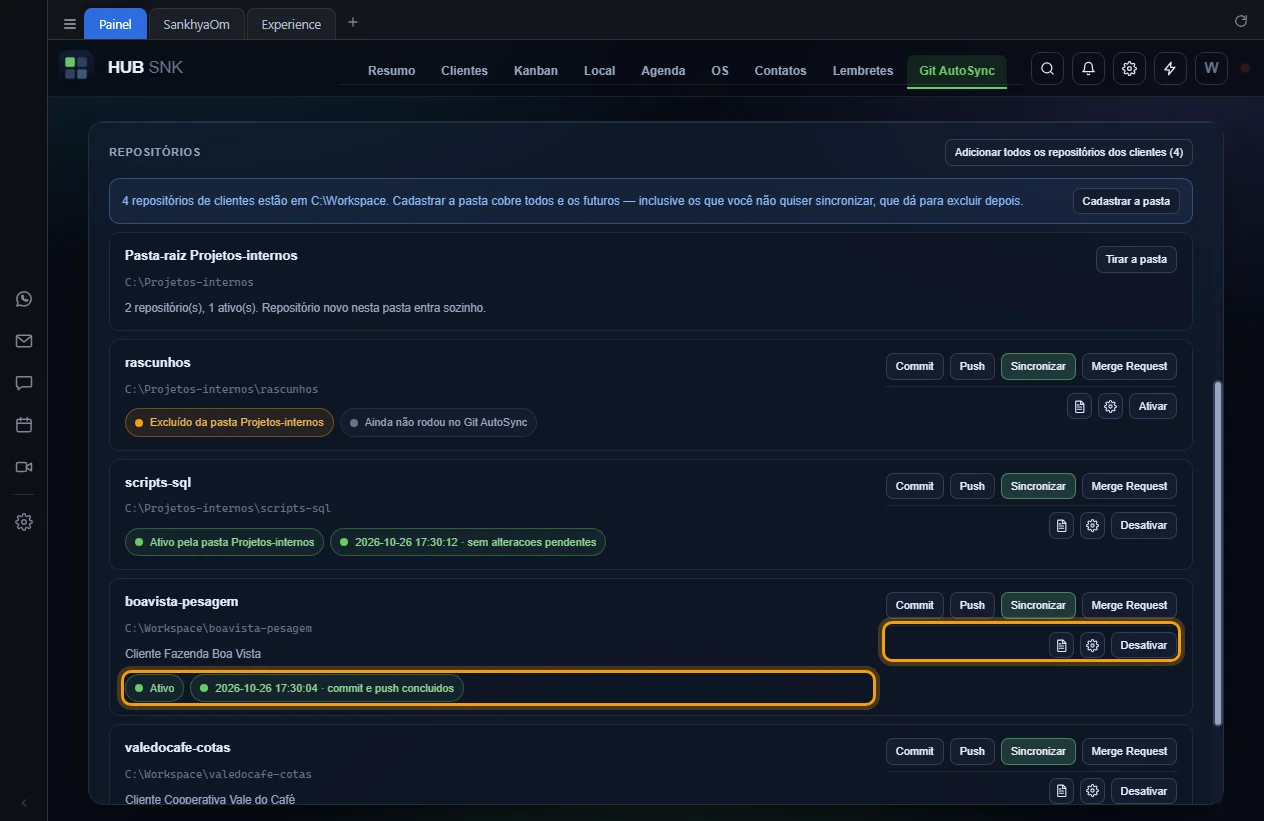Create Merge Request for boavista-pesagem
1264x821 pixels.
[x=1129, y=605]
